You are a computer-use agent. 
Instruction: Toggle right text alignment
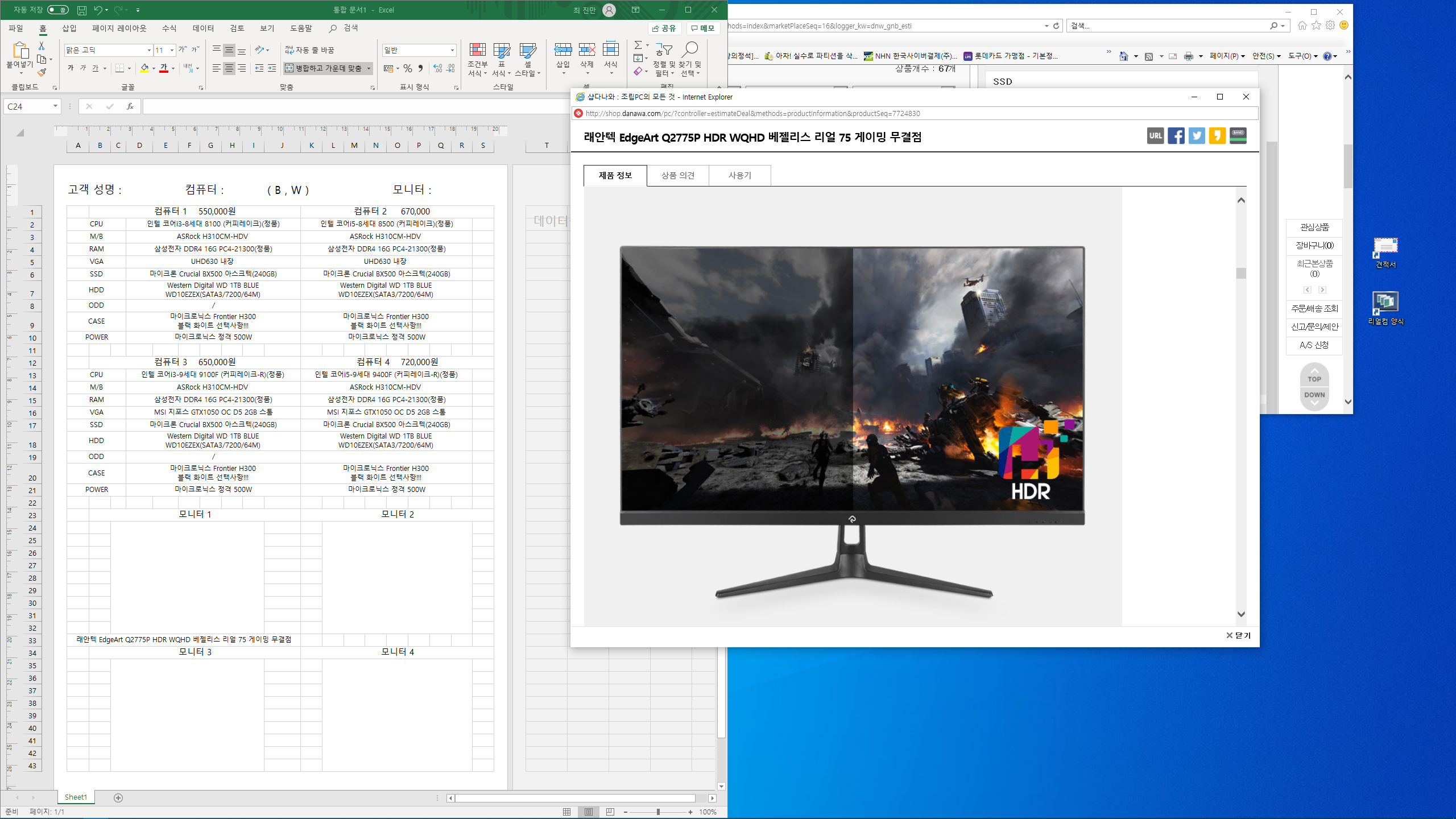pyautogui.click(x=242, y=68)
